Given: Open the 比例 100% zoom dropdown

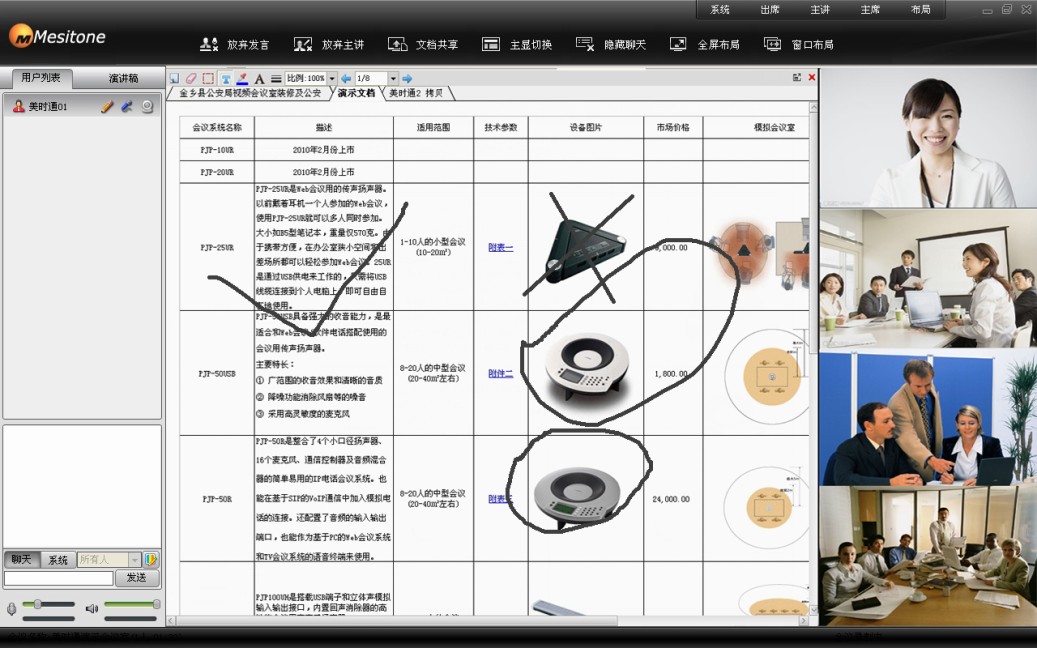Looking at the screenshot, I should [332, 78].
